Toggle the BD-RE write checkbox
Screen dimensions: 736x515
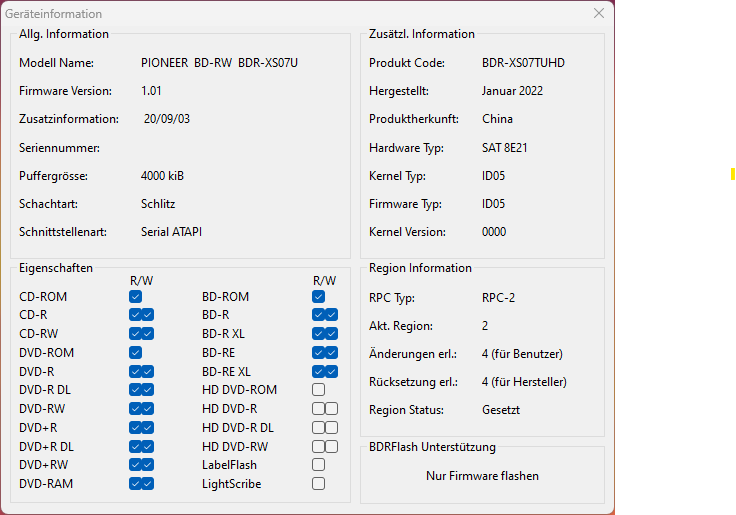(331, 353)
